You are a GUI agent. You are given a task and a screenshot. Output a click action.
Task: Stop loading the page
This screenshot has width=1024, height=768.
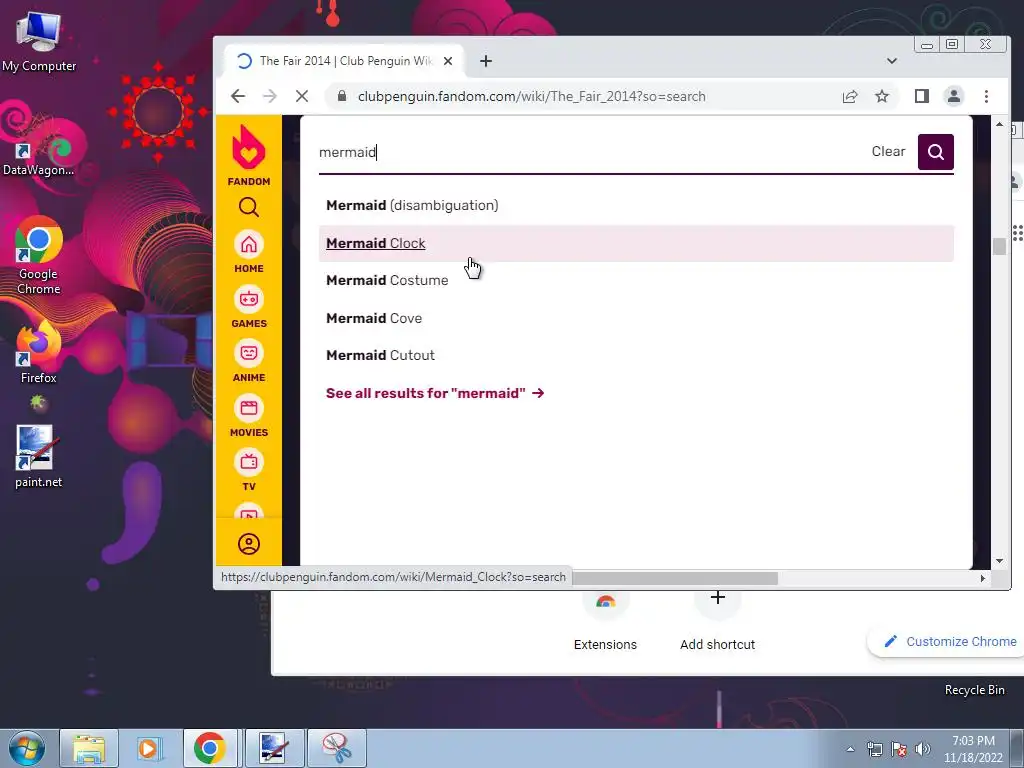pos(302,97)
